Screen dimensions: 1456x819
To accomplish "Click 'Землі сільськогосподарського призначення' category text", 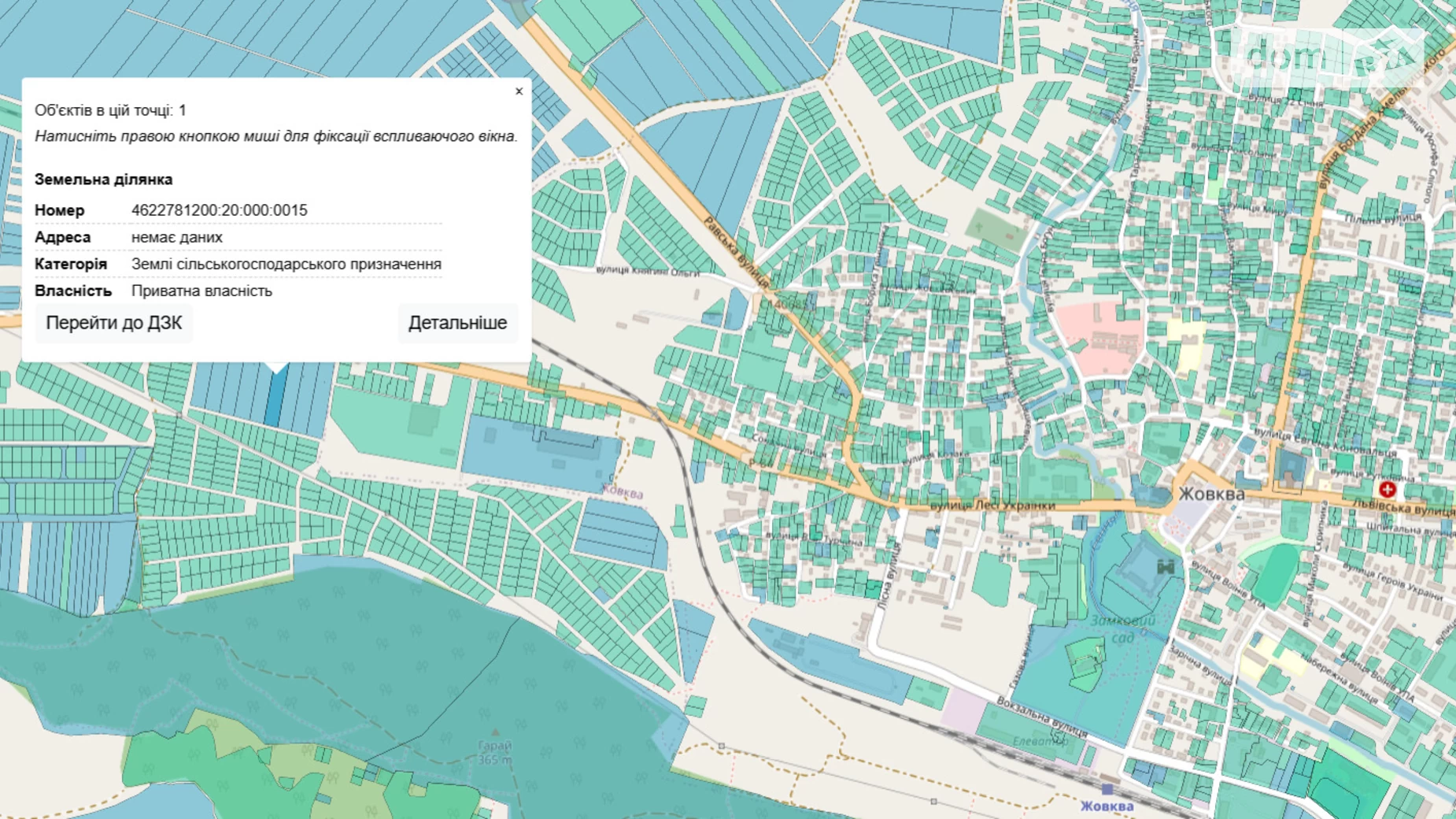I will point(286,264).
